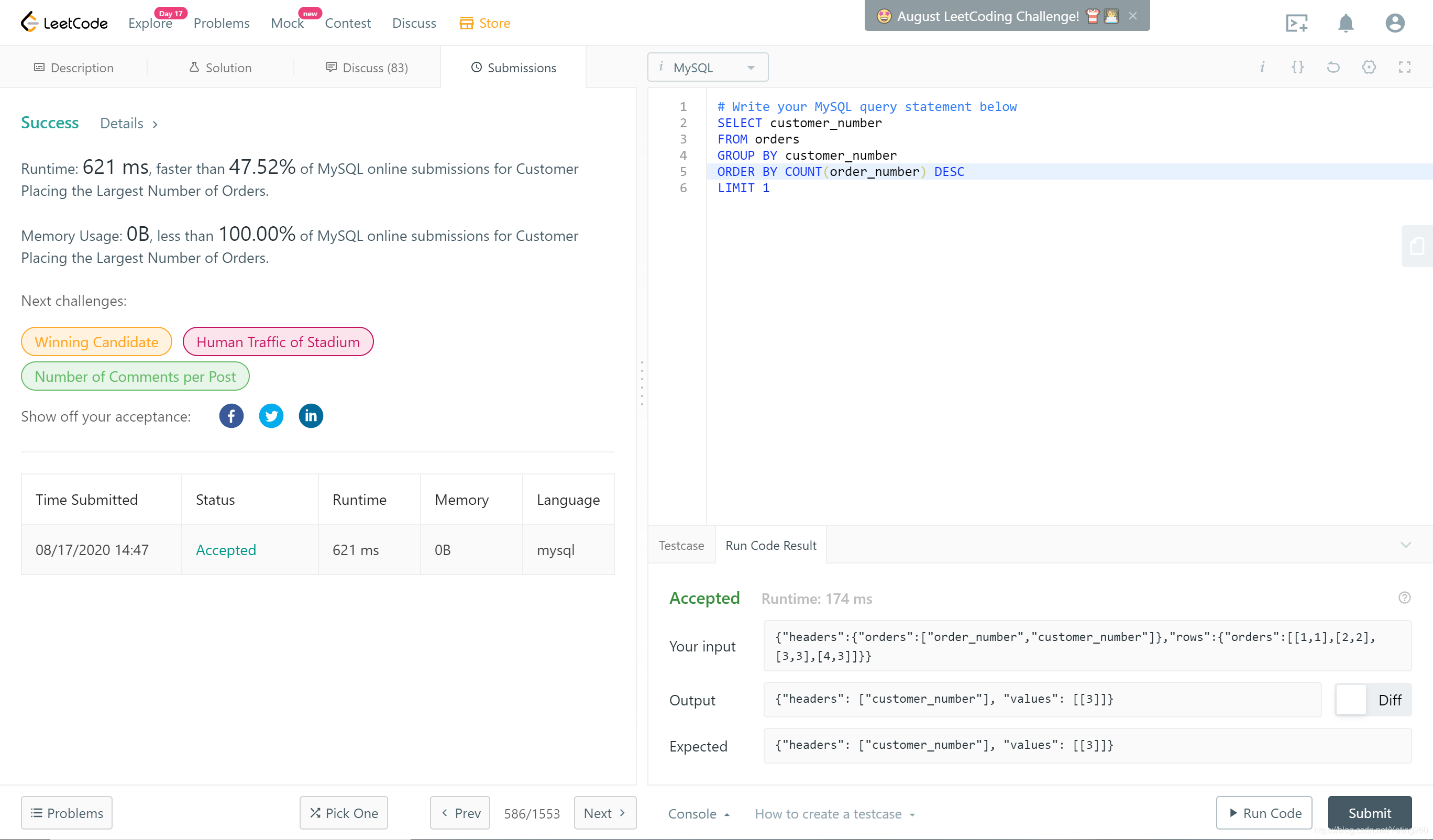Switch to the Testcase tab

click(x=681, y=545)
